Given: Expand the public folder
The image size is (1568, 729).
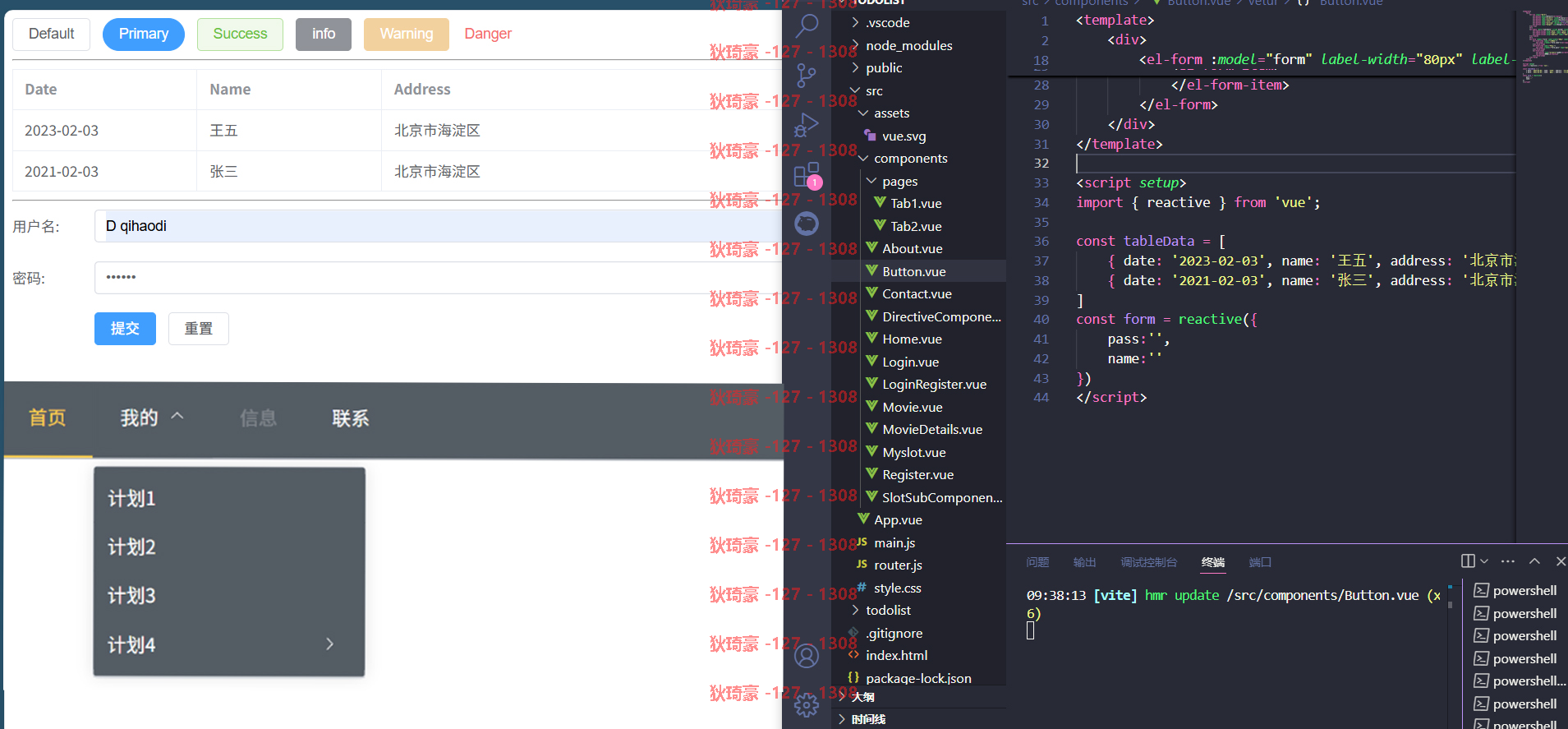Looking at the screenshot, I should tap(884, 67).
